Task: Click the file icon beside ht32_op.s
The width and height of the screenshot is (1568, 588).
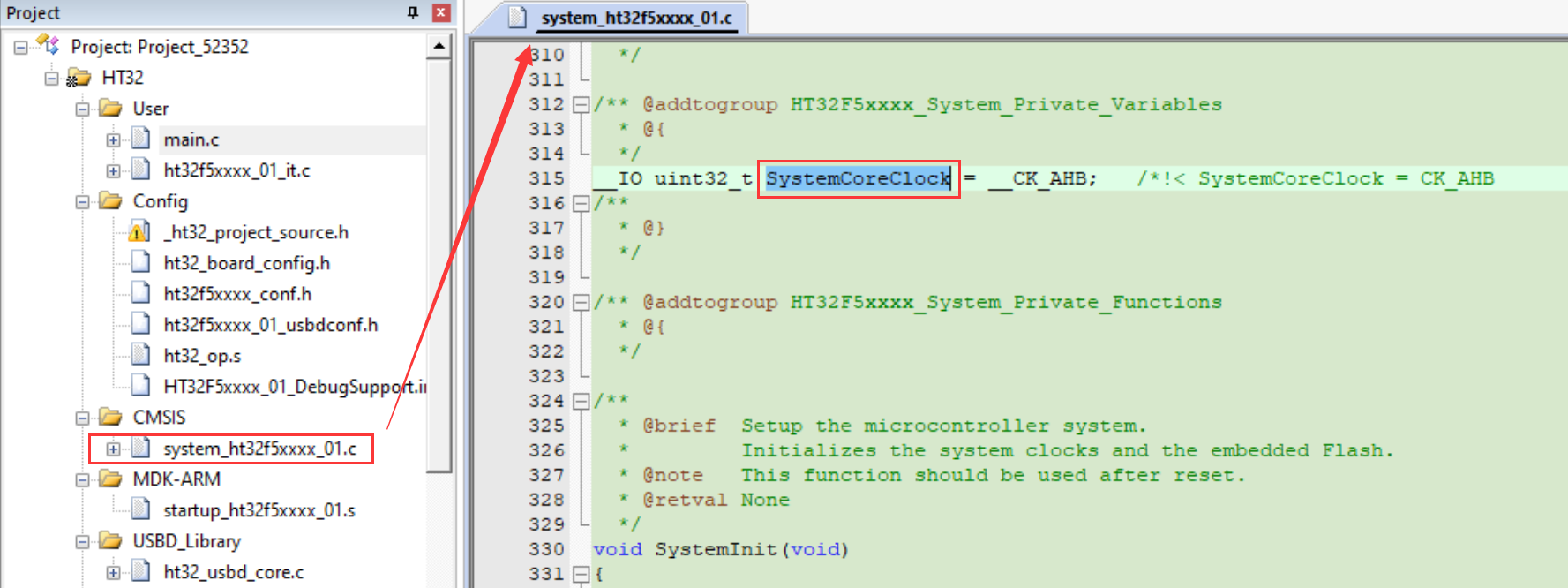Action: 140,355
